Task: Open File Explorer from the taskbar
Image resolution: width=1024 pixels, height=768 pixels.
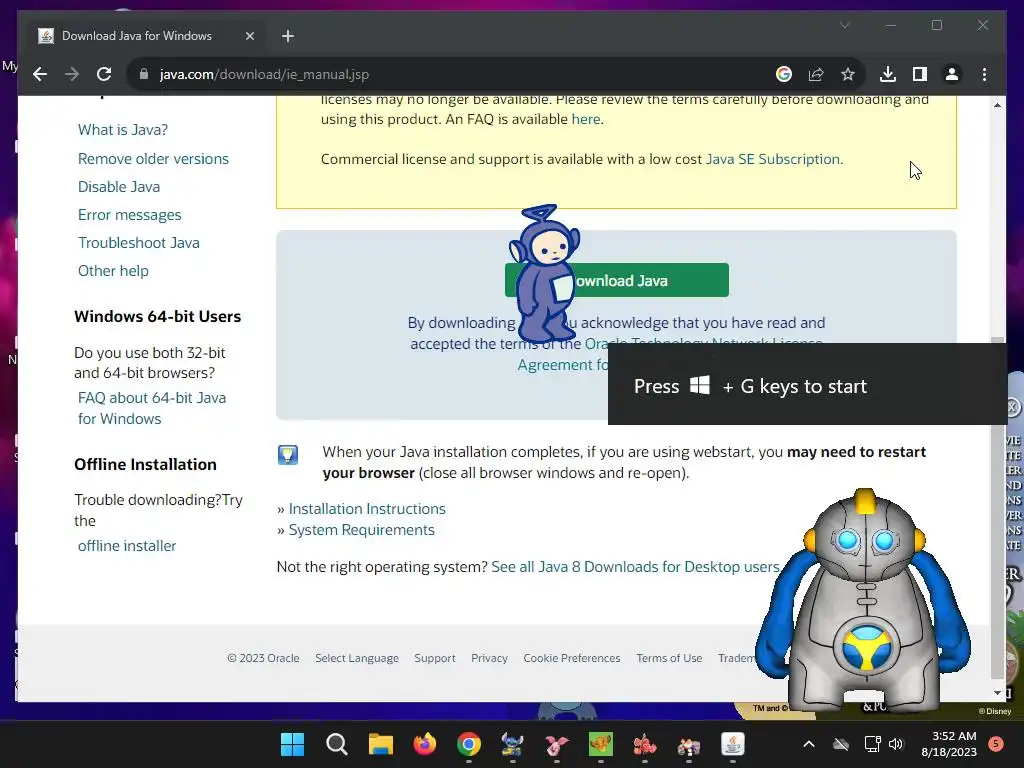Action: coord(380,744)
